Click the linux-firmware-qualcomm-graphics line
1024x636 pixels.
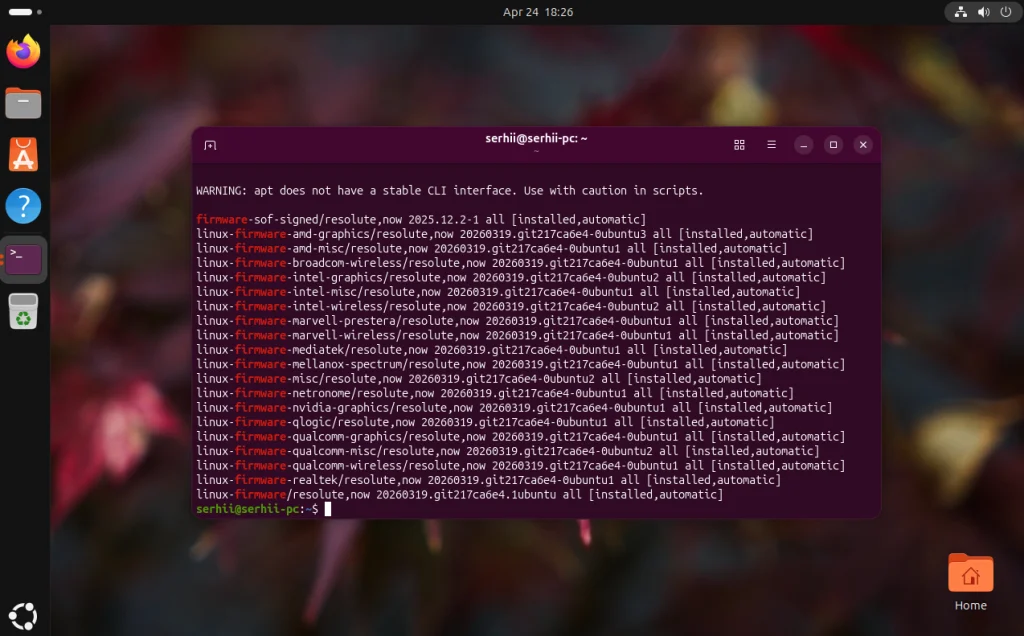click(x=520, y=436)
